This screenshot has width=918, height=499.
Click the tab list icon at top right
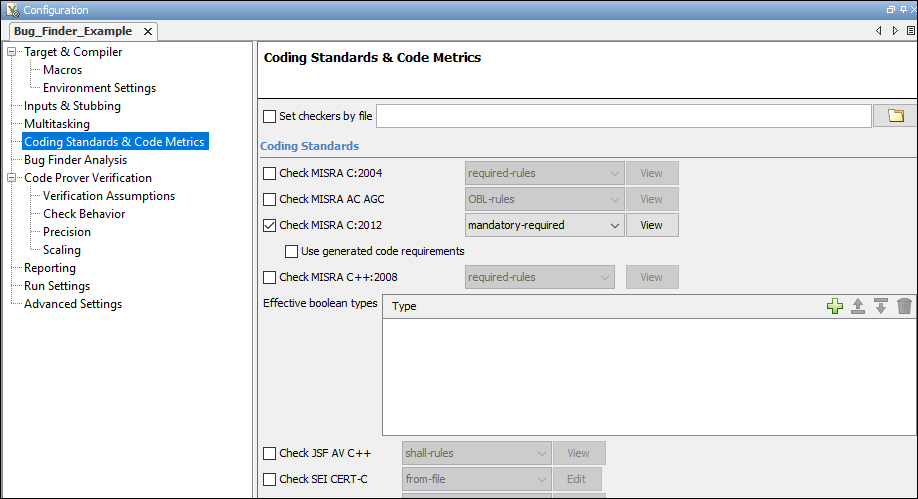pyautogui.click(x=908, y=31)
